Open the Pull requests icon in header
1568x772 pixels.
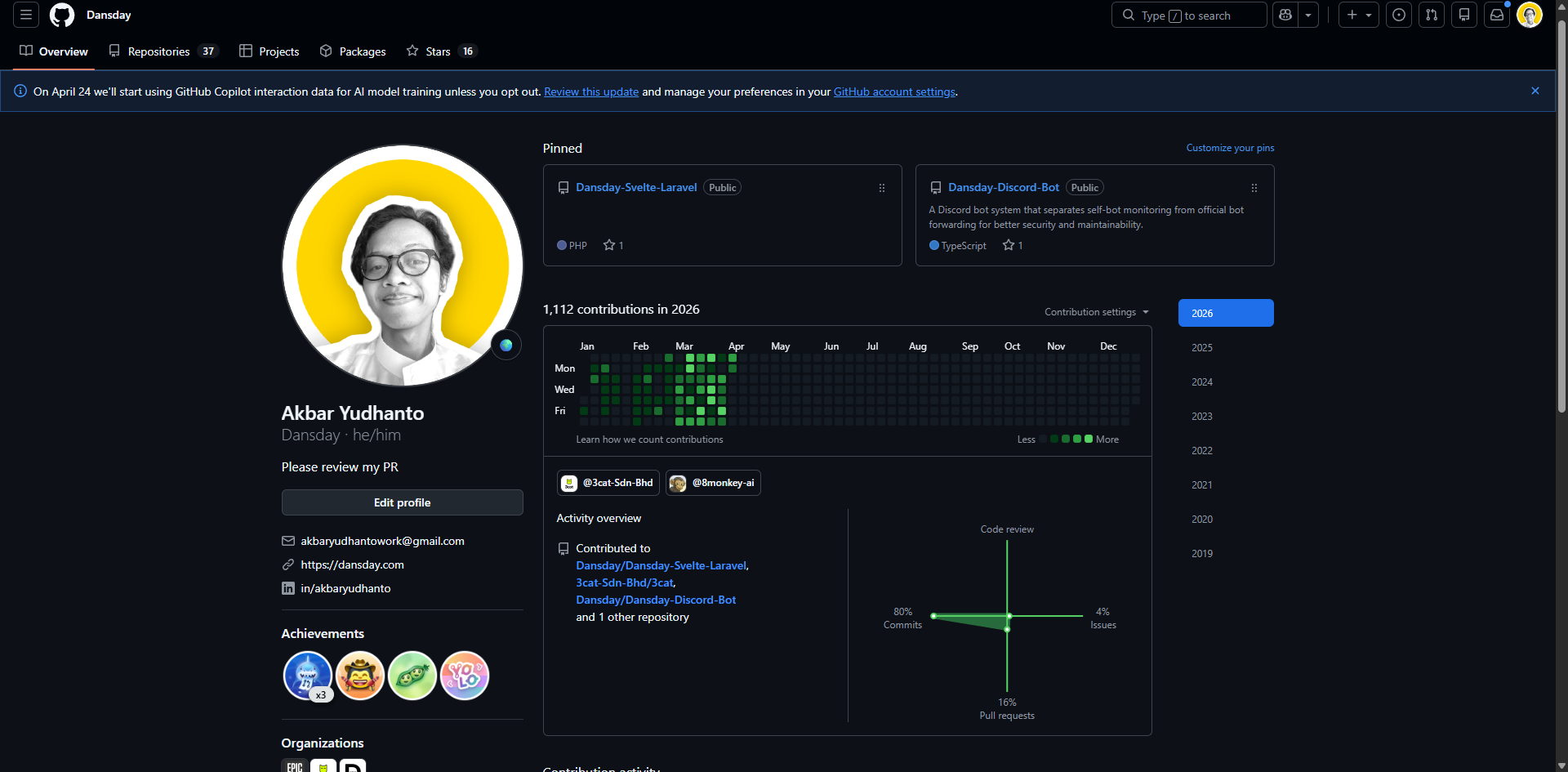click(x=1432, y=15)
